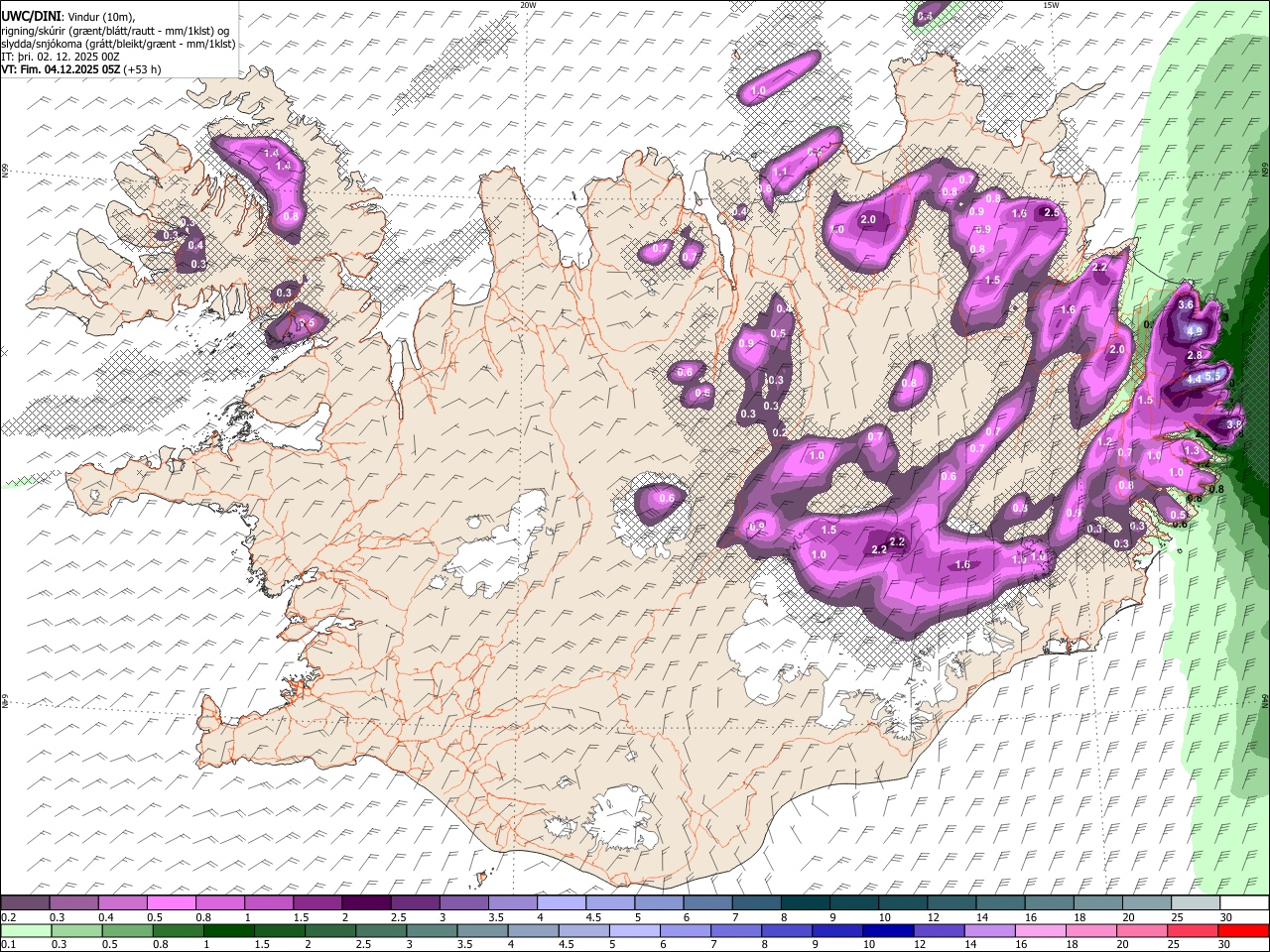
Task: Click the 'slydda/snjókoma' legend description line
Action: (x=118, y=44)
